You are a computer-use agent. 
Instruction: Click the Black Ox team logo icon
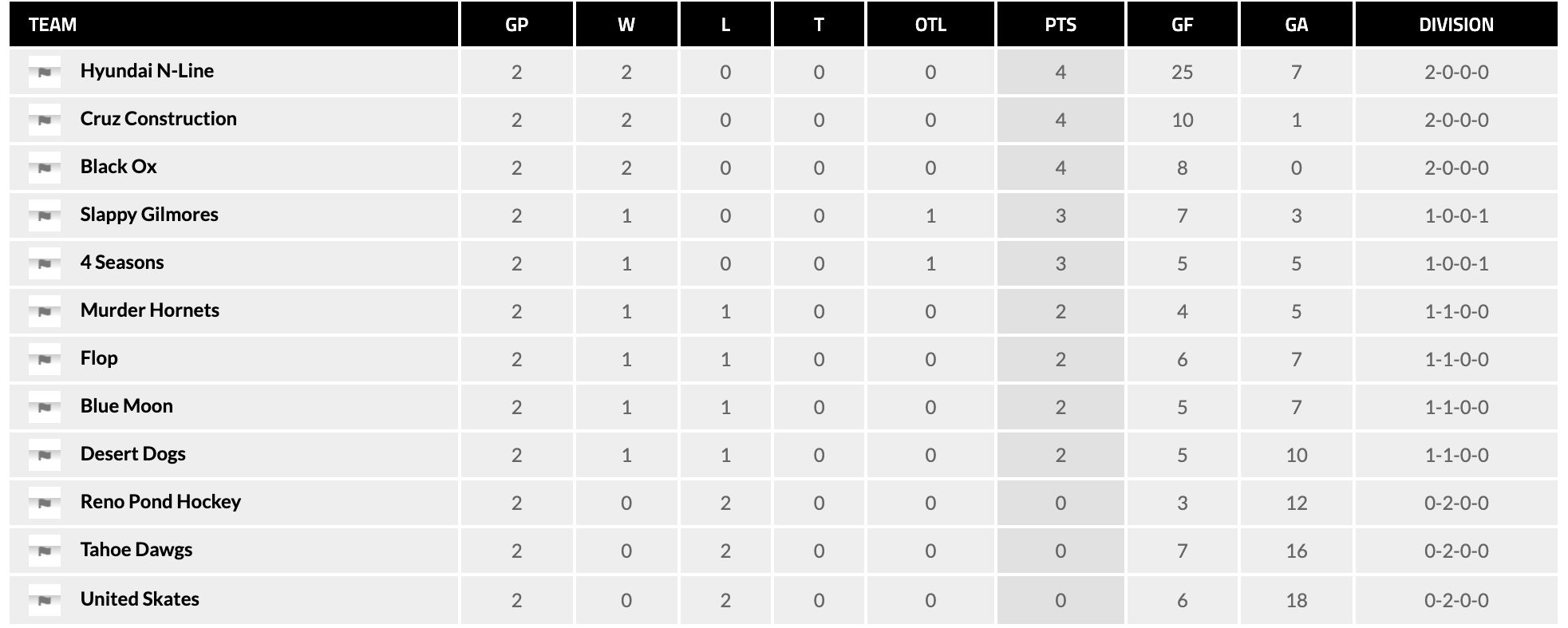coord(45,168)
